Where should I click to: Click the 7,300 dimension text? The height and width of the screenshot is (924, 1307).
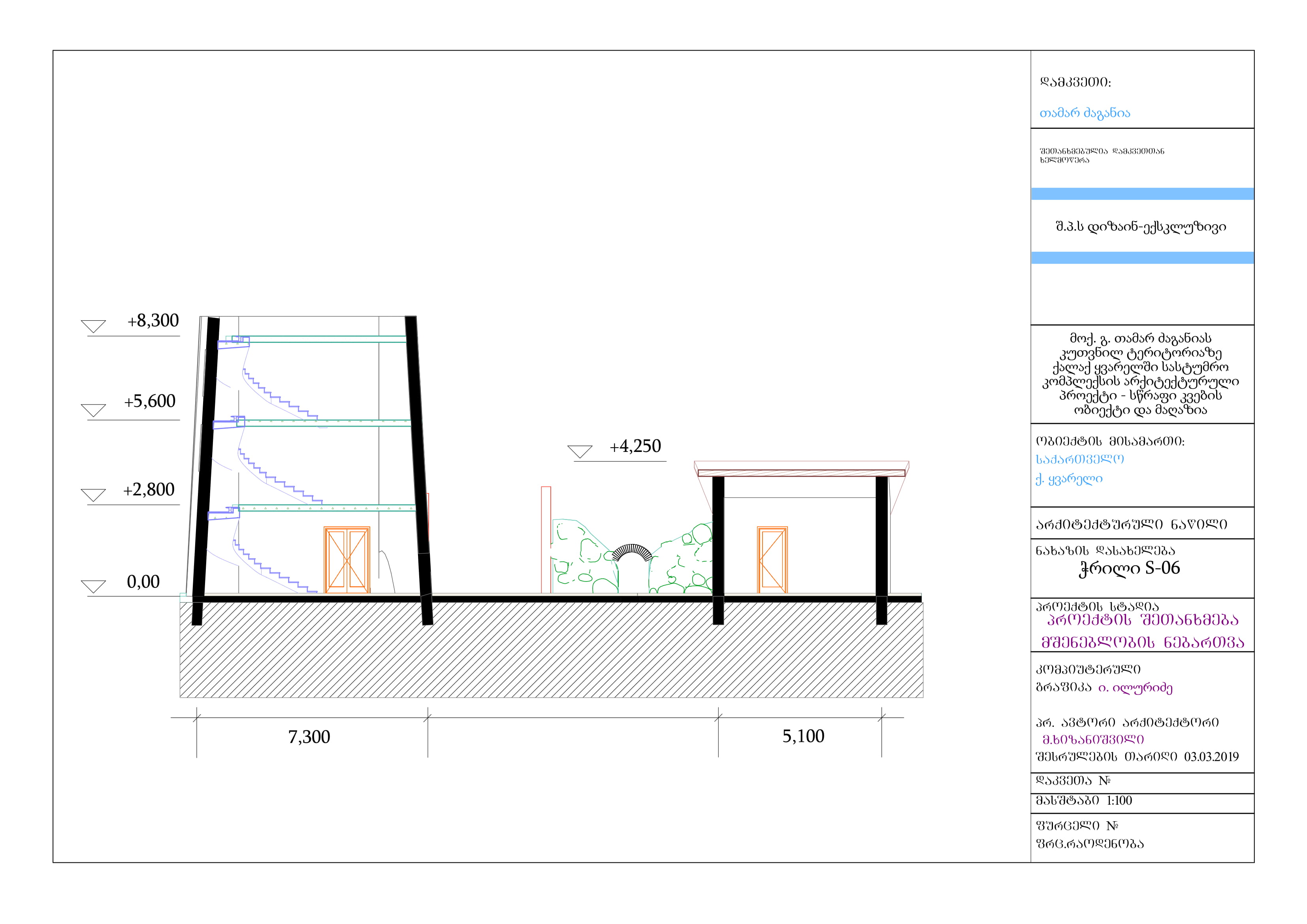[x=309, y=737]
